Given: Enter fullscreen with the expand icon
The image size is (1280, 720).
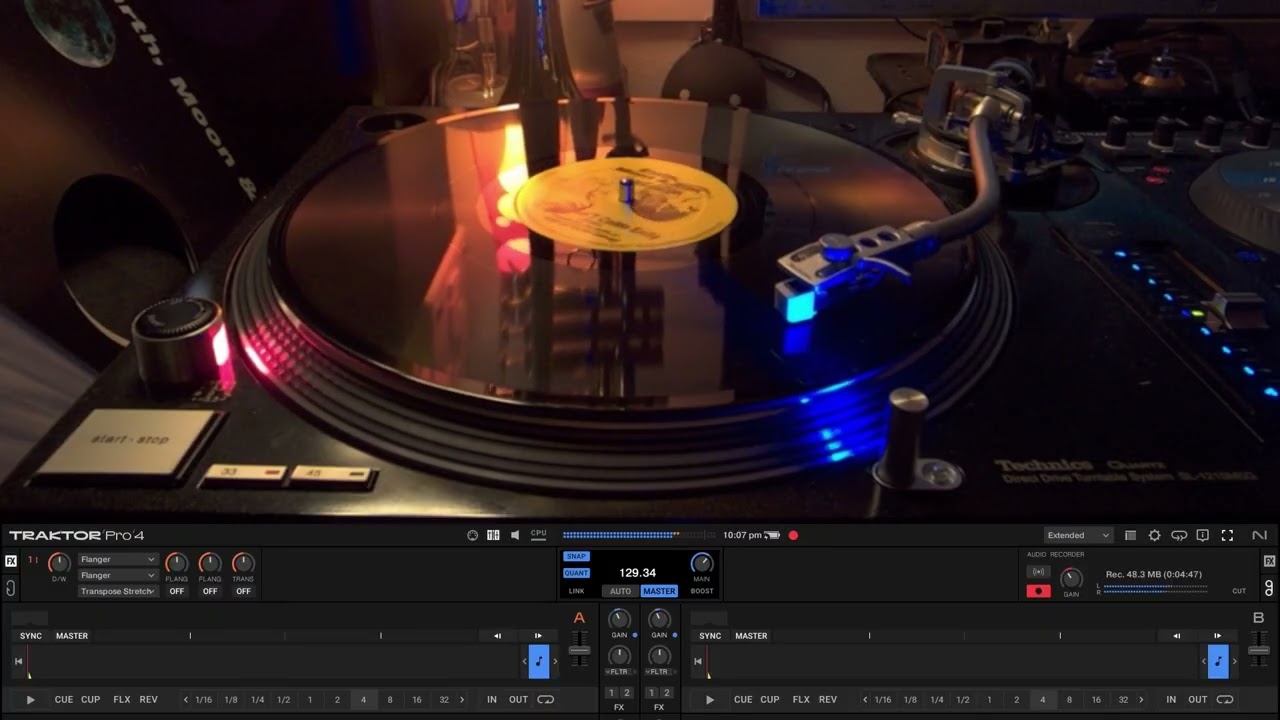Looking at the screenshot, I should coord(1227,535).
